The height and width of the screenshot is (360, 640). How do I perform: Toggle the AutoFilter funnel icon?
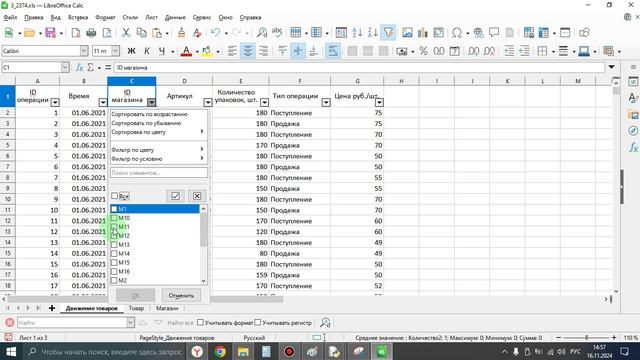[389, 33]
